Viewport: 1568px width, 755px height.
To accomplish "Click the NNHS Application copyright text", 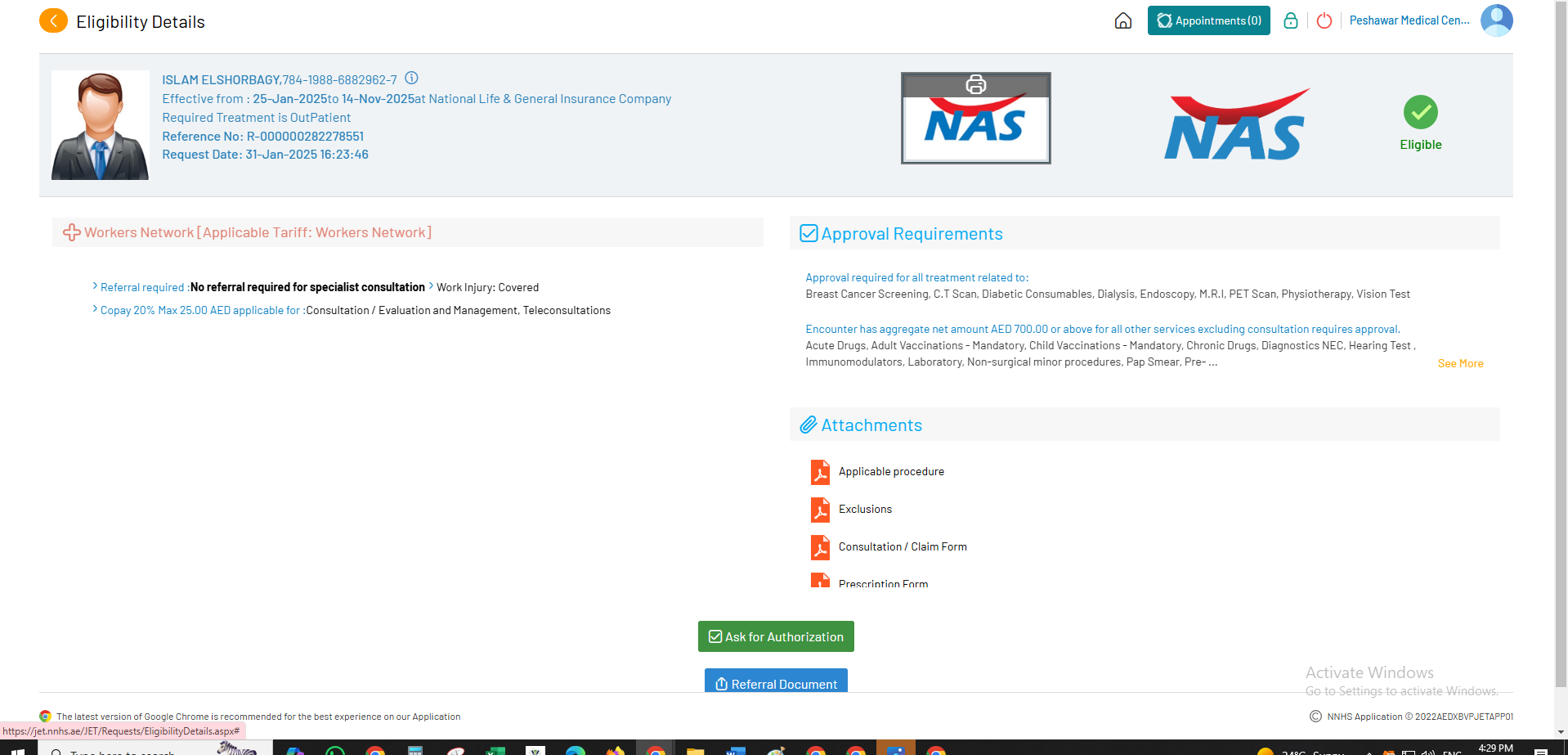I will tap(1420, 717).
